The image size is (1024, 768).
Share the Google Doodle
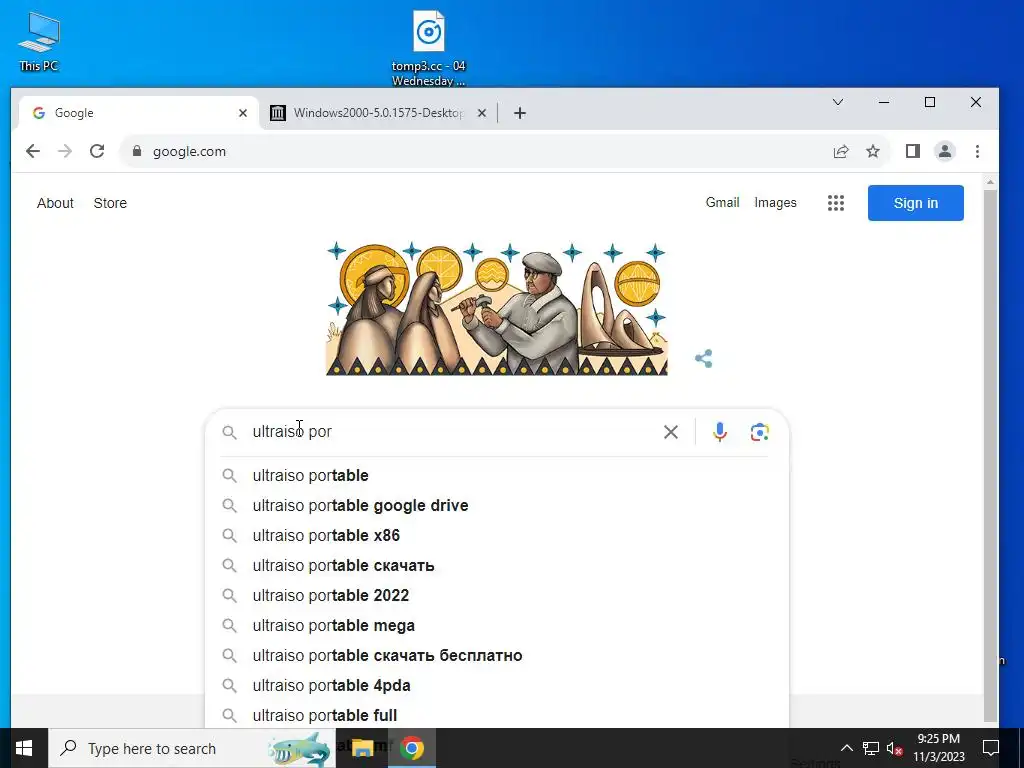[x=703, y=359]
